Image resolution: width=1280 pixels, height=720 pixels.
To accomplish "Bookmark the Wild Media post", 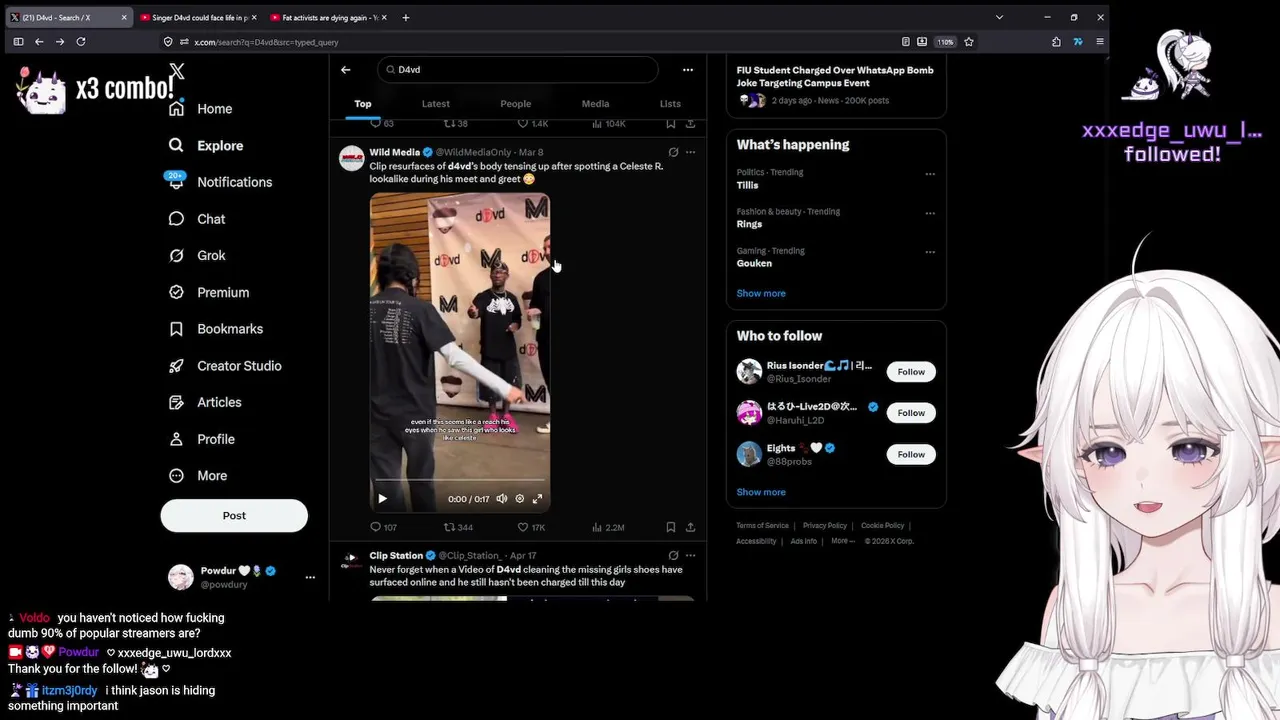I will coord(670,527).
